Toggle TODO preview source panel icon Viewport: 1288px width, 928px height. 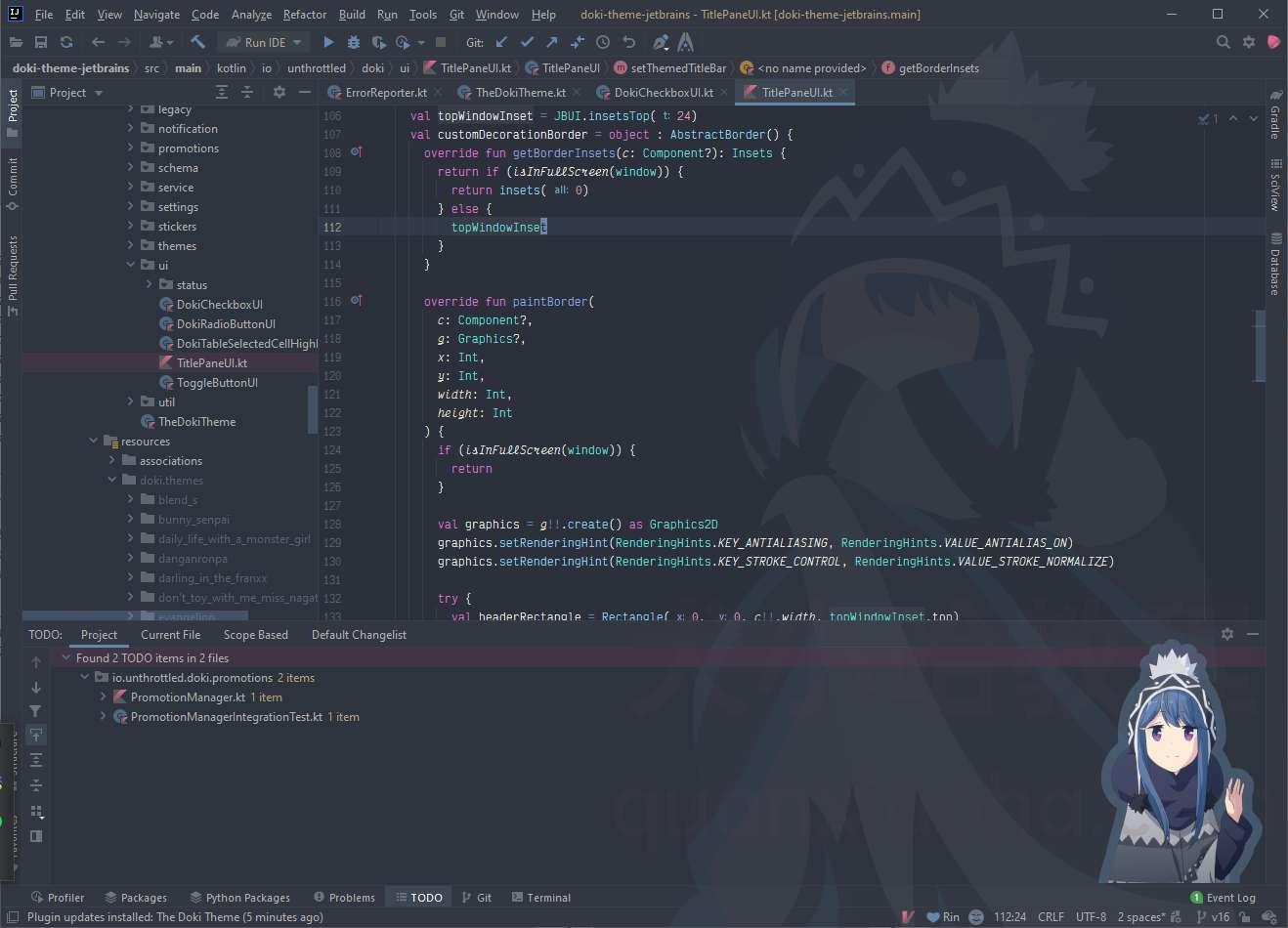click(36, 836)
